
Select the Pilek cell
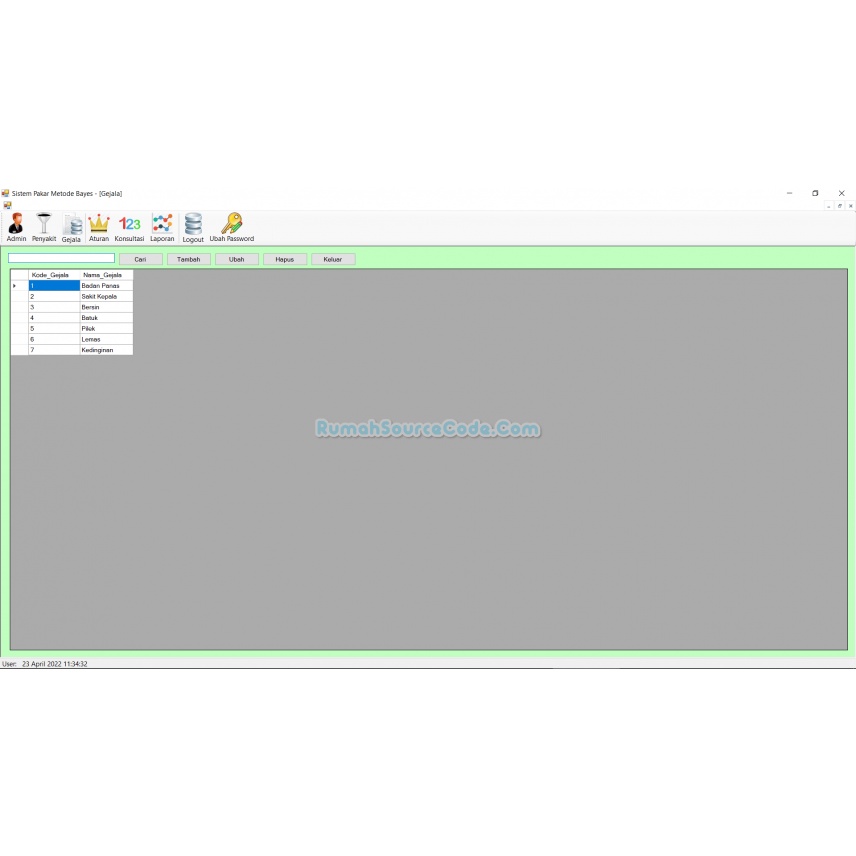point(106,329)
